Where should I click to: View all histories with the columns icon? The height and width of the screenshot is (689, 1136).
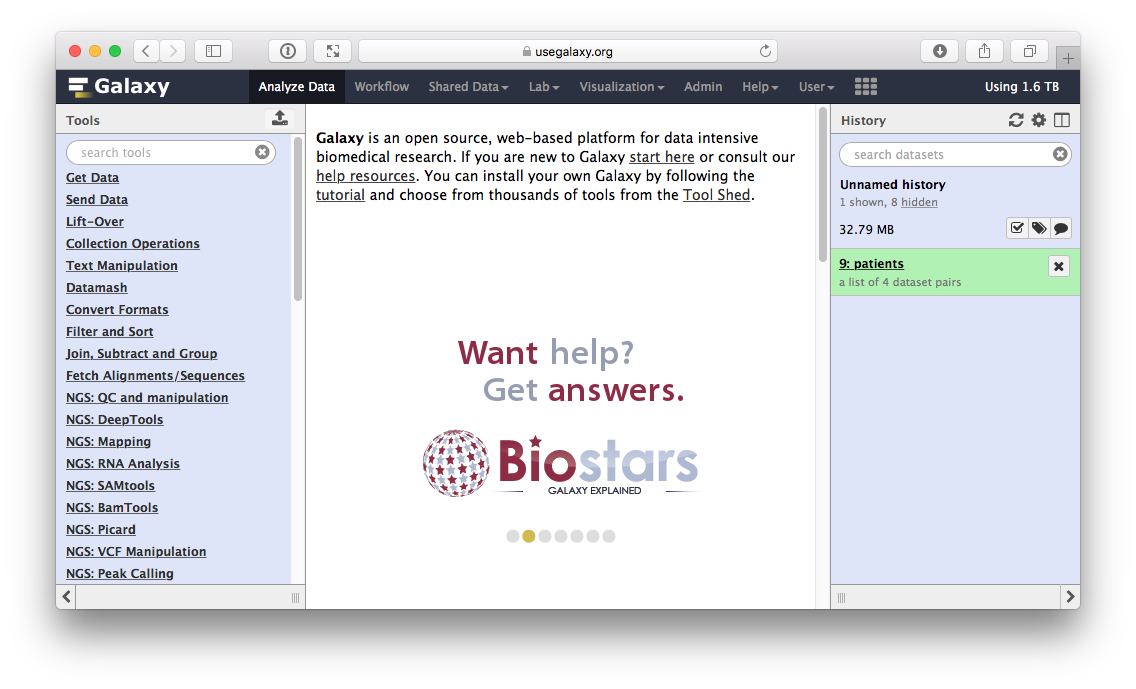point(1062,120)
